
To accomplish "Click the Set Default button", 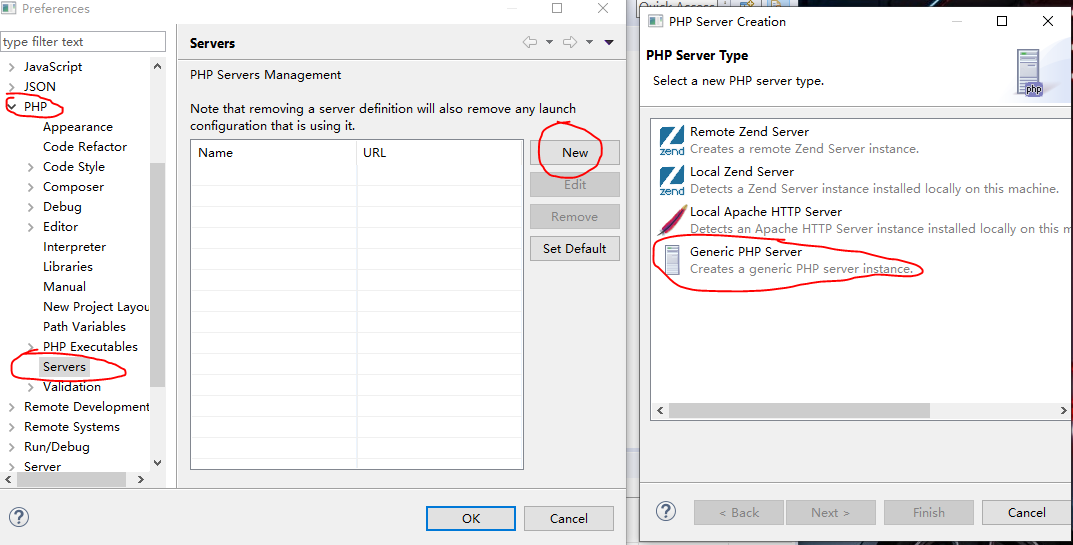I will click(x=575, y=249).
